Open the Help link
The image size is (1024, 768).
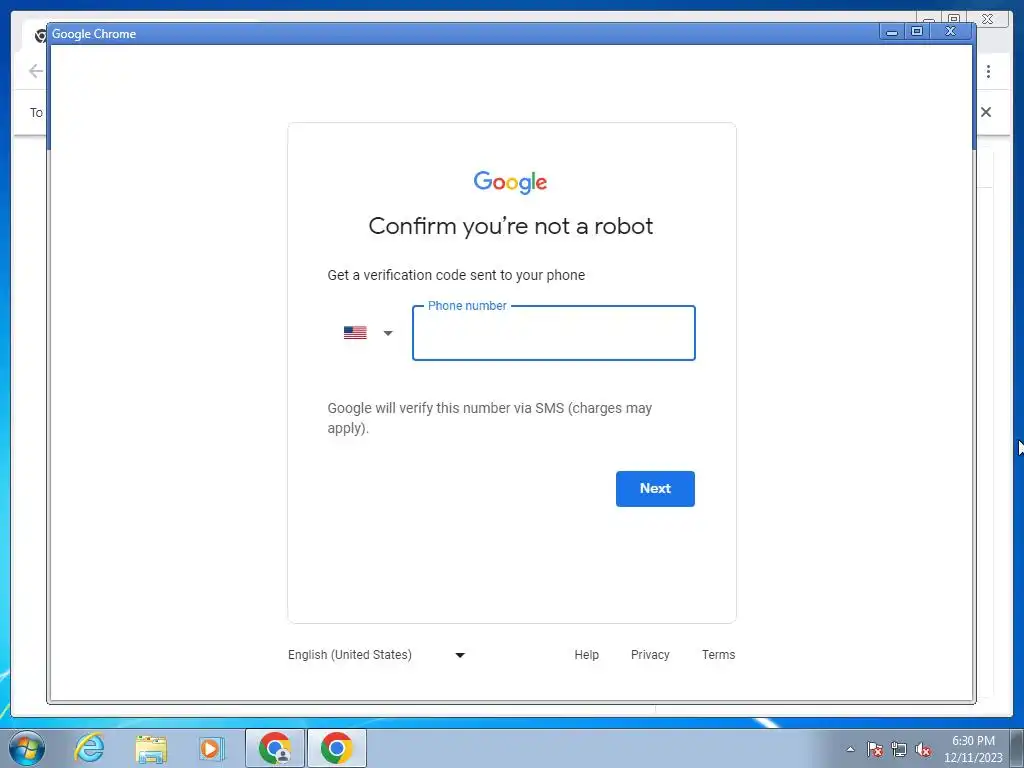586,655
